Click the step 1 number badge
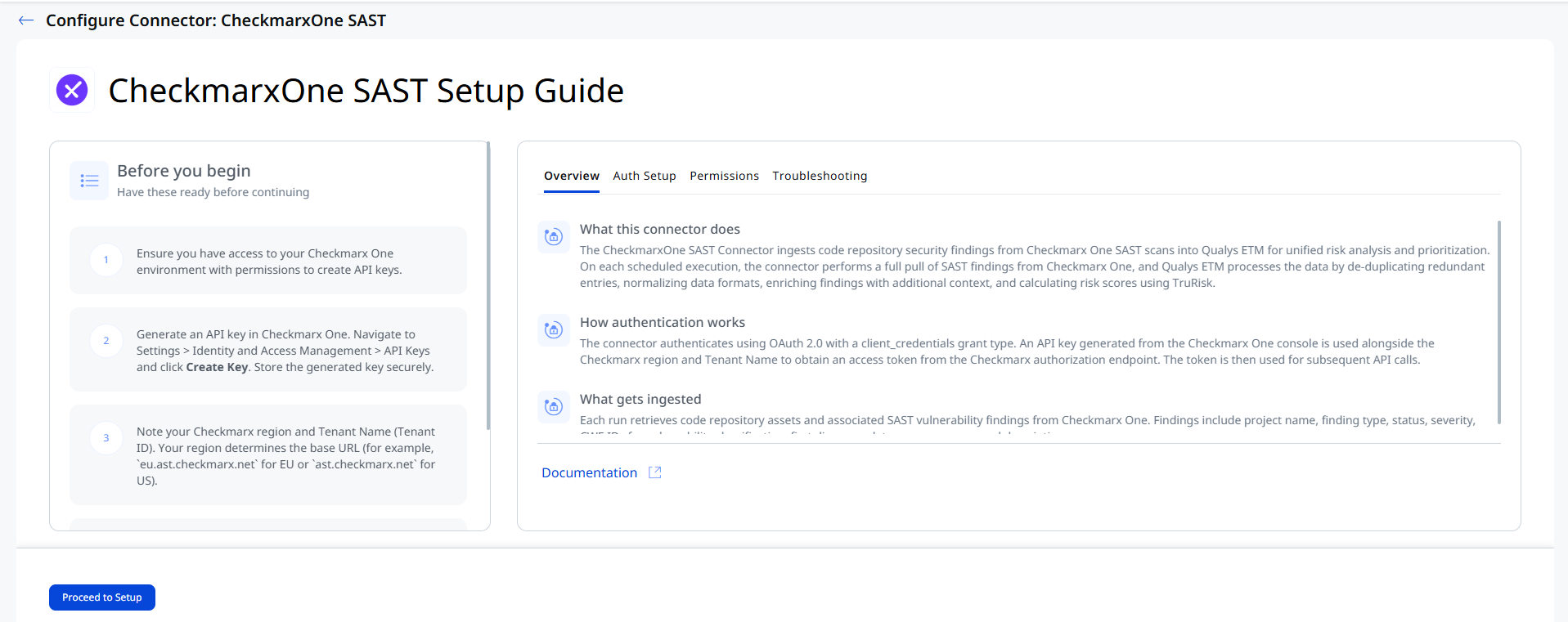1568x622 pixels. (x=106, y=260)
